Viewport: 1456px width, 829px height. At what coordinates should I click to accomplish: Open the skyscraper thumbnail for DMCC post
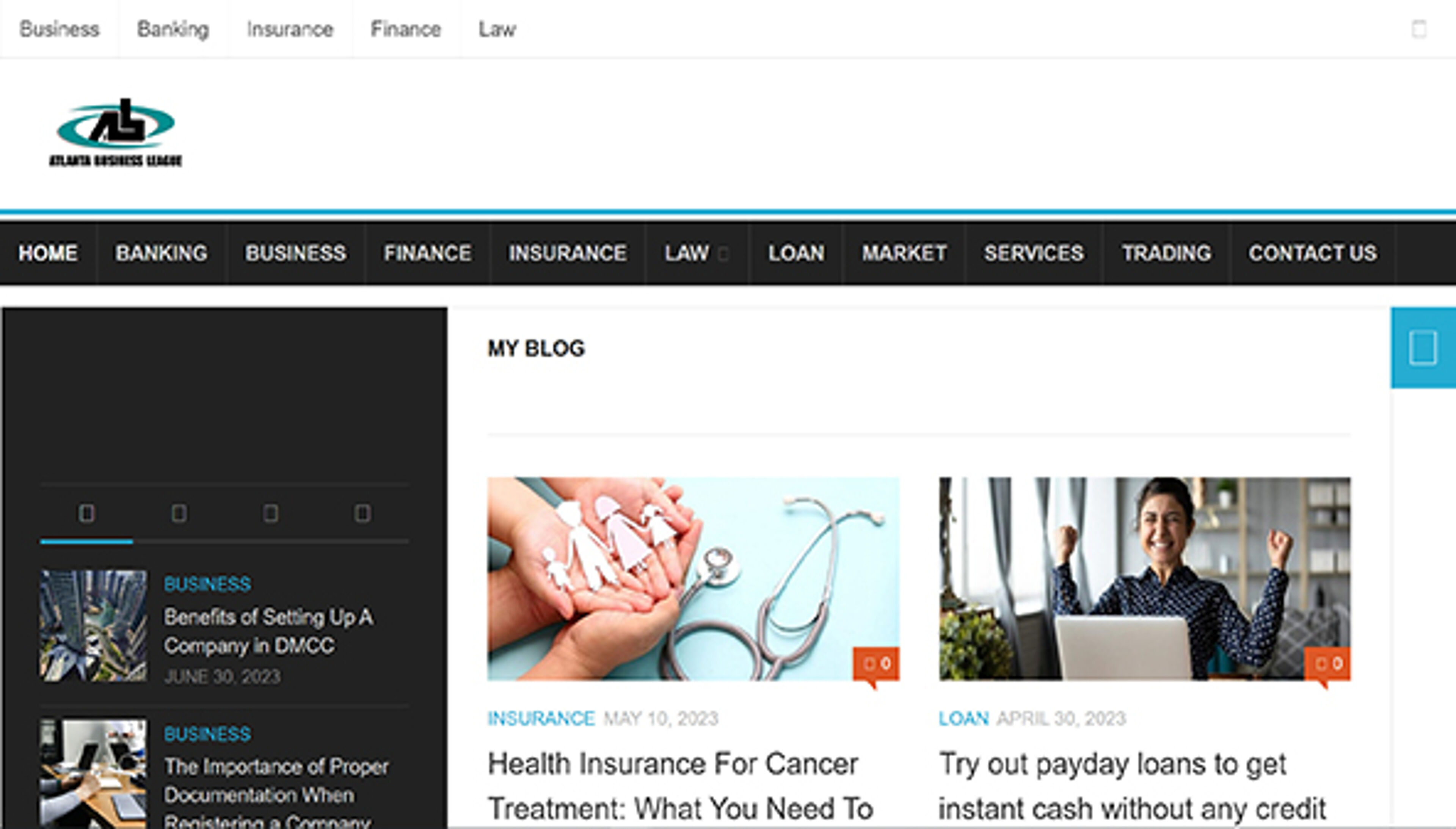click(93, 626)
